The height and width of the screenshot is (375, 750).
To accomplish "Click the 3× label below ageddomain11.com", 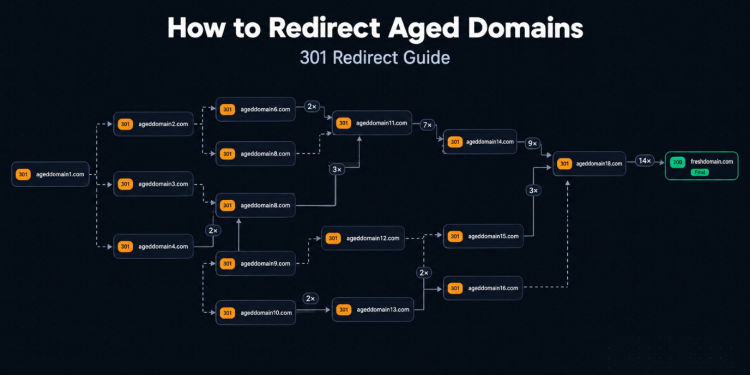I will coord(336,169).
